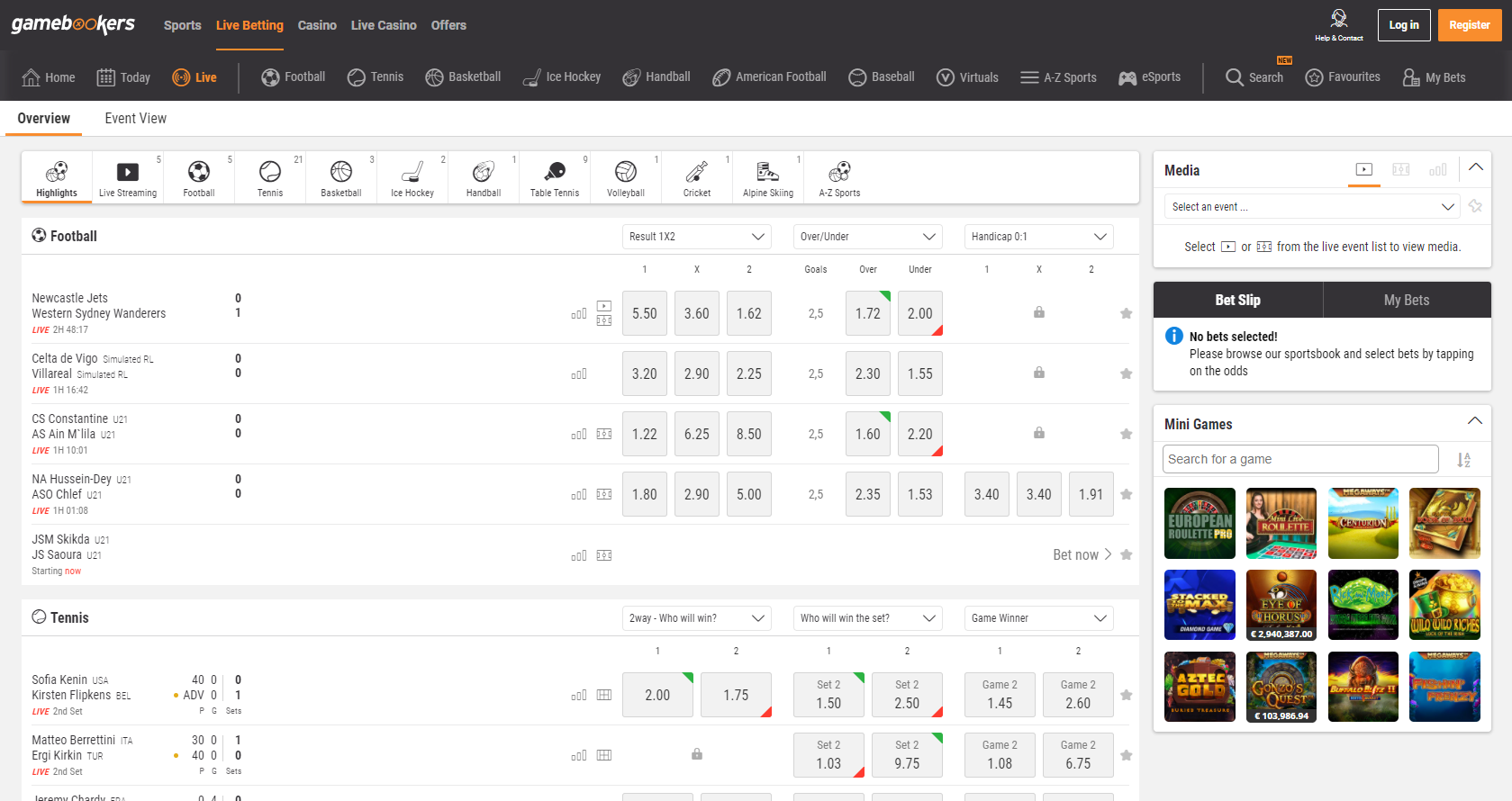Click the Register button
This screenshot has height=801, width=1512.
pyautogui.click(x=1469, y=25)
